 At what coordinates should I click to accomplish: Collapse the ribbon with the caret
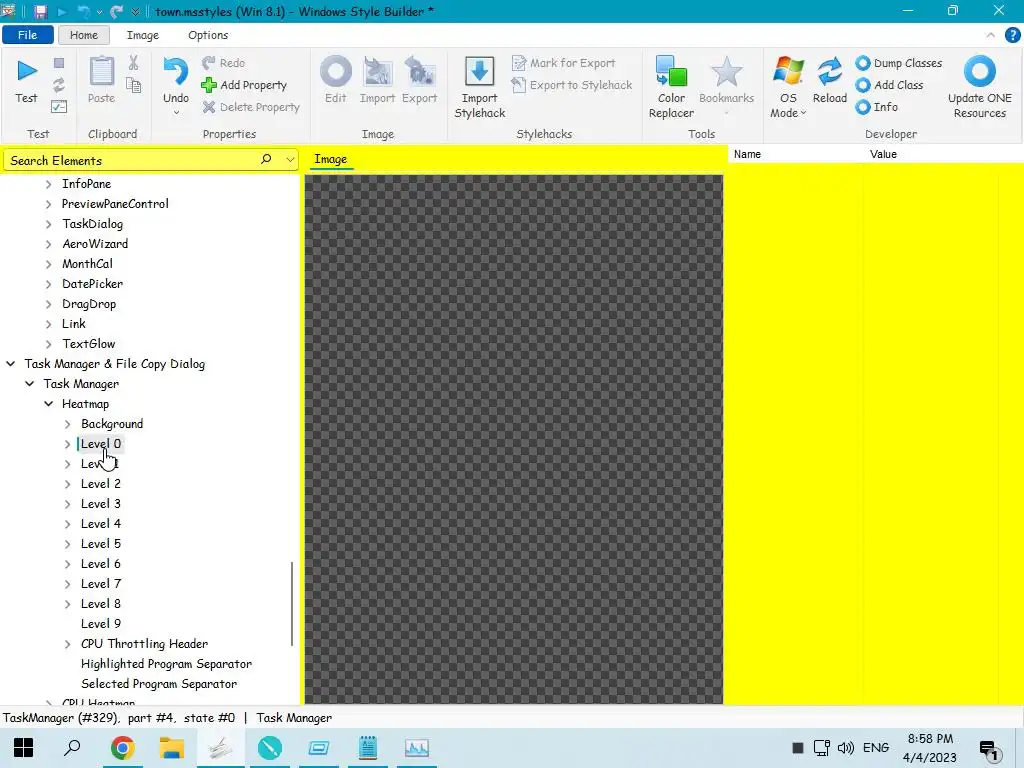click(x=990, y=35)
